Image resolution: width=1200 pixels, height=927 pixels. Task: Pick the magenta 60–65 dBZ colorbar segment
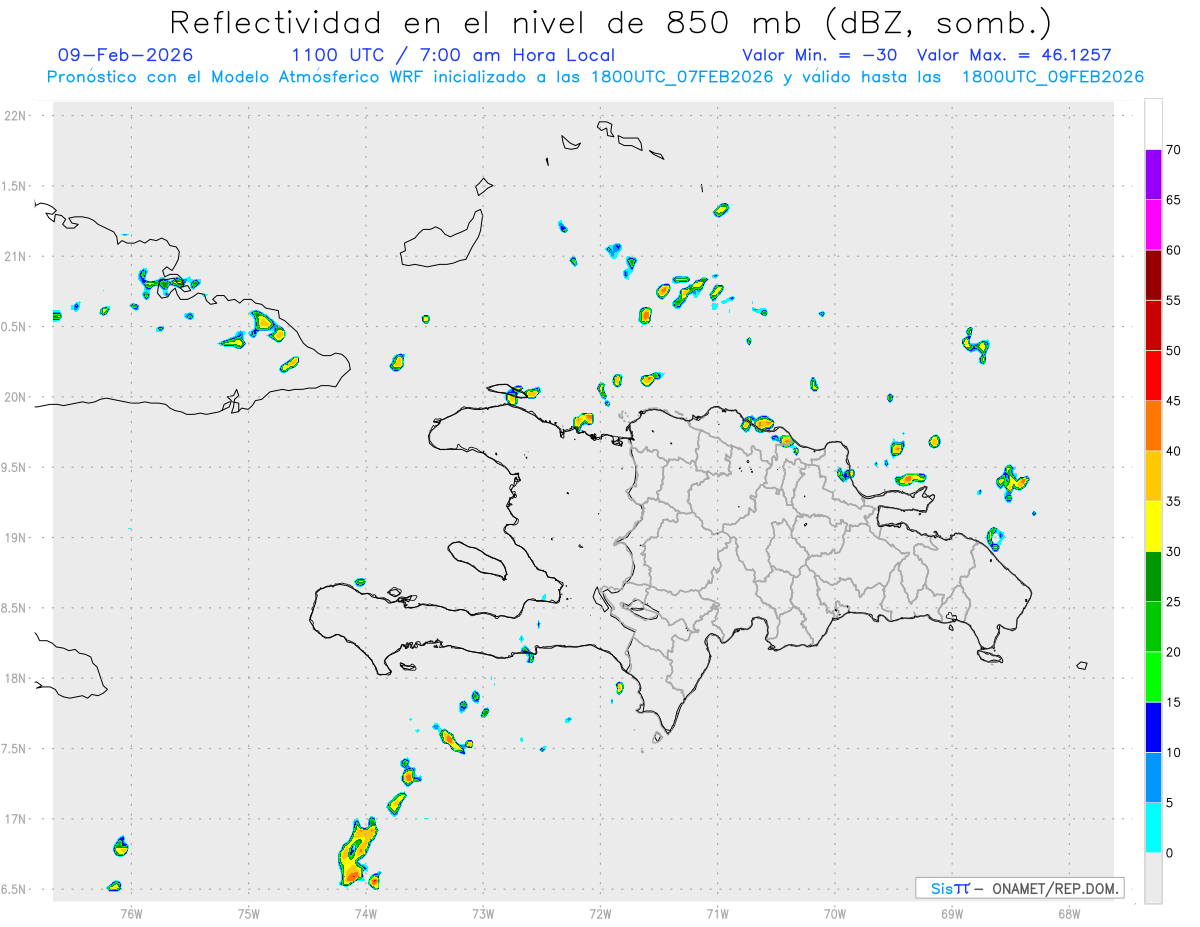1153,224
